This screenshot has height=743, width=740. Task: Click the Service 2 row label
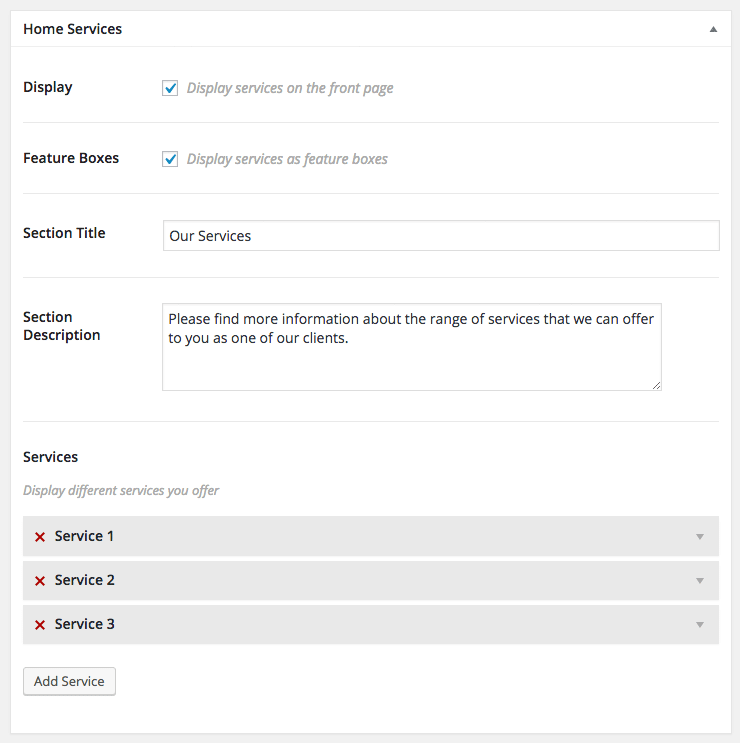click(84, 580)
